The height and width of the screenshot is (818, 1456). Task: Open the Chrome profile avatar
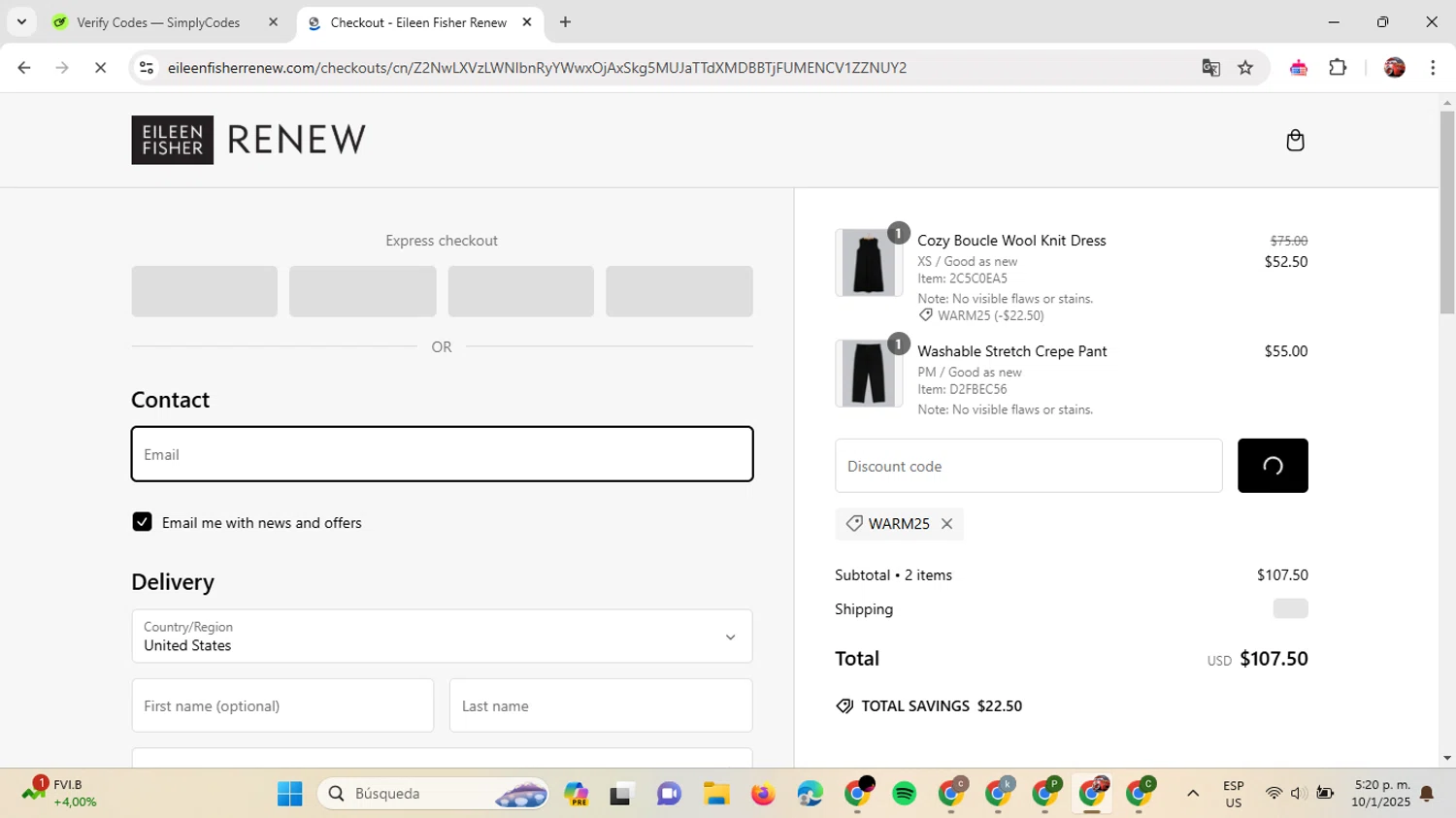1395,68
